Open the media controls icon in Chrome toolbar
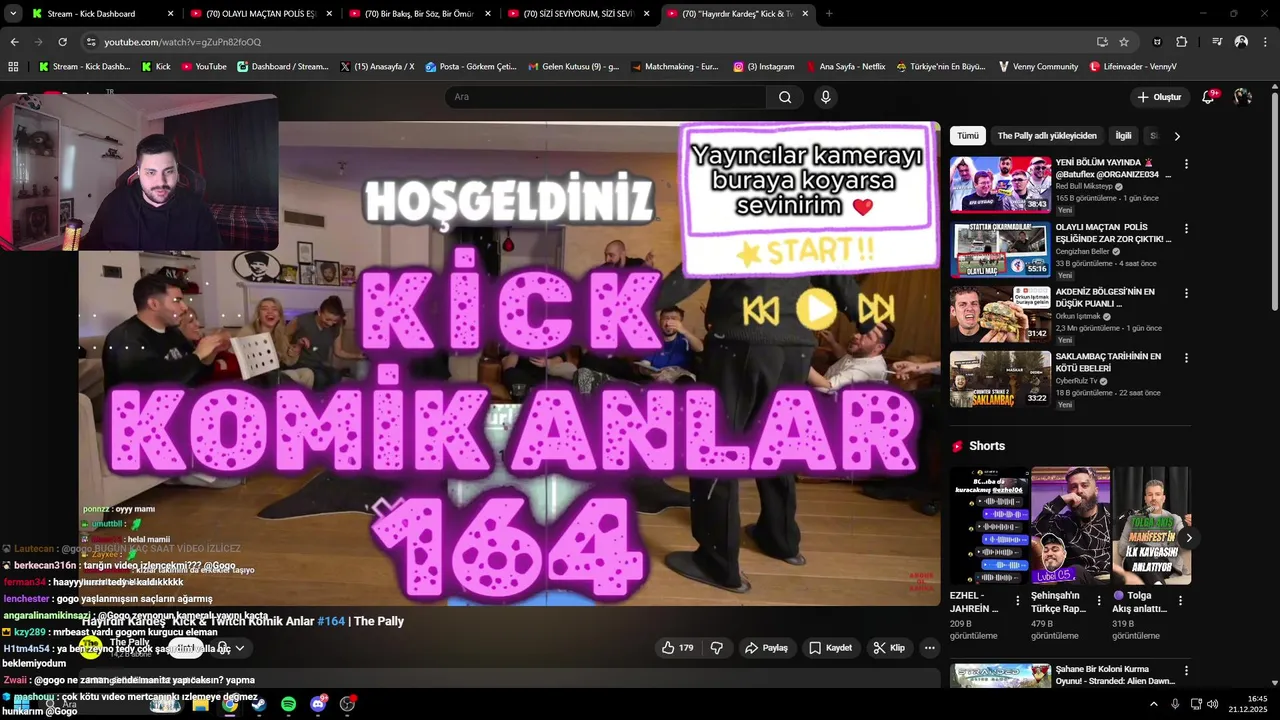1280x720 pixels. (x=1217, y=42)
